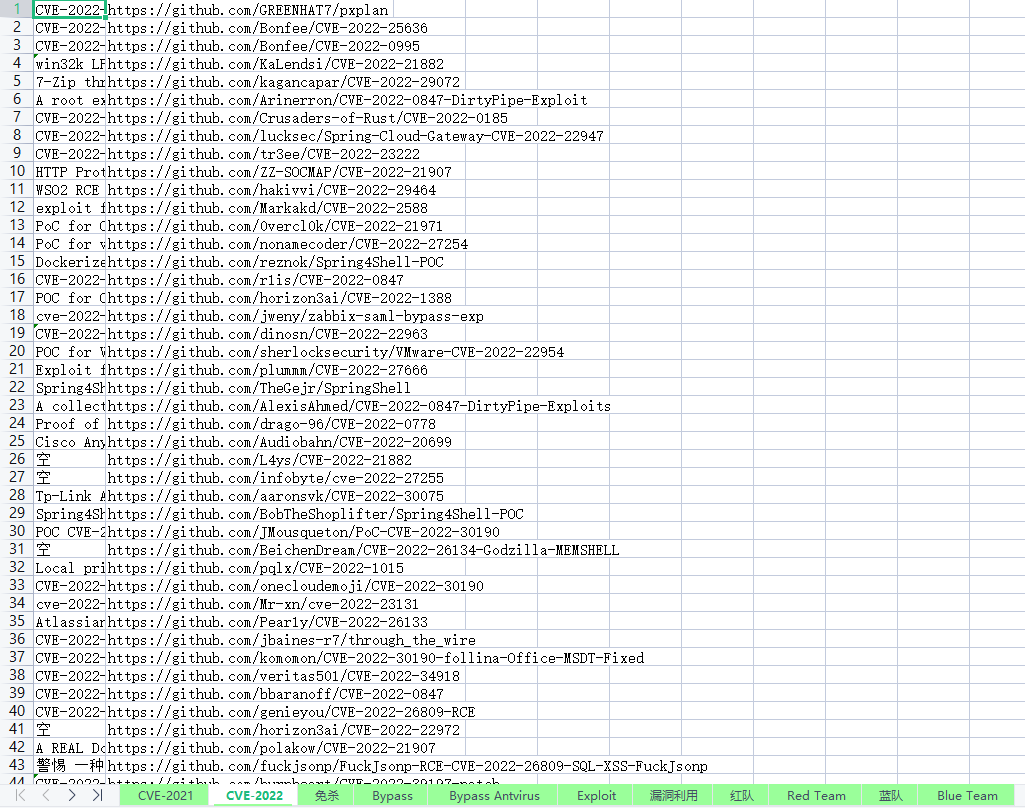Go to previous sheet arrow
Image resolution: width=1025 pixels, height=808 pixels.
click(x=46, y=795)
